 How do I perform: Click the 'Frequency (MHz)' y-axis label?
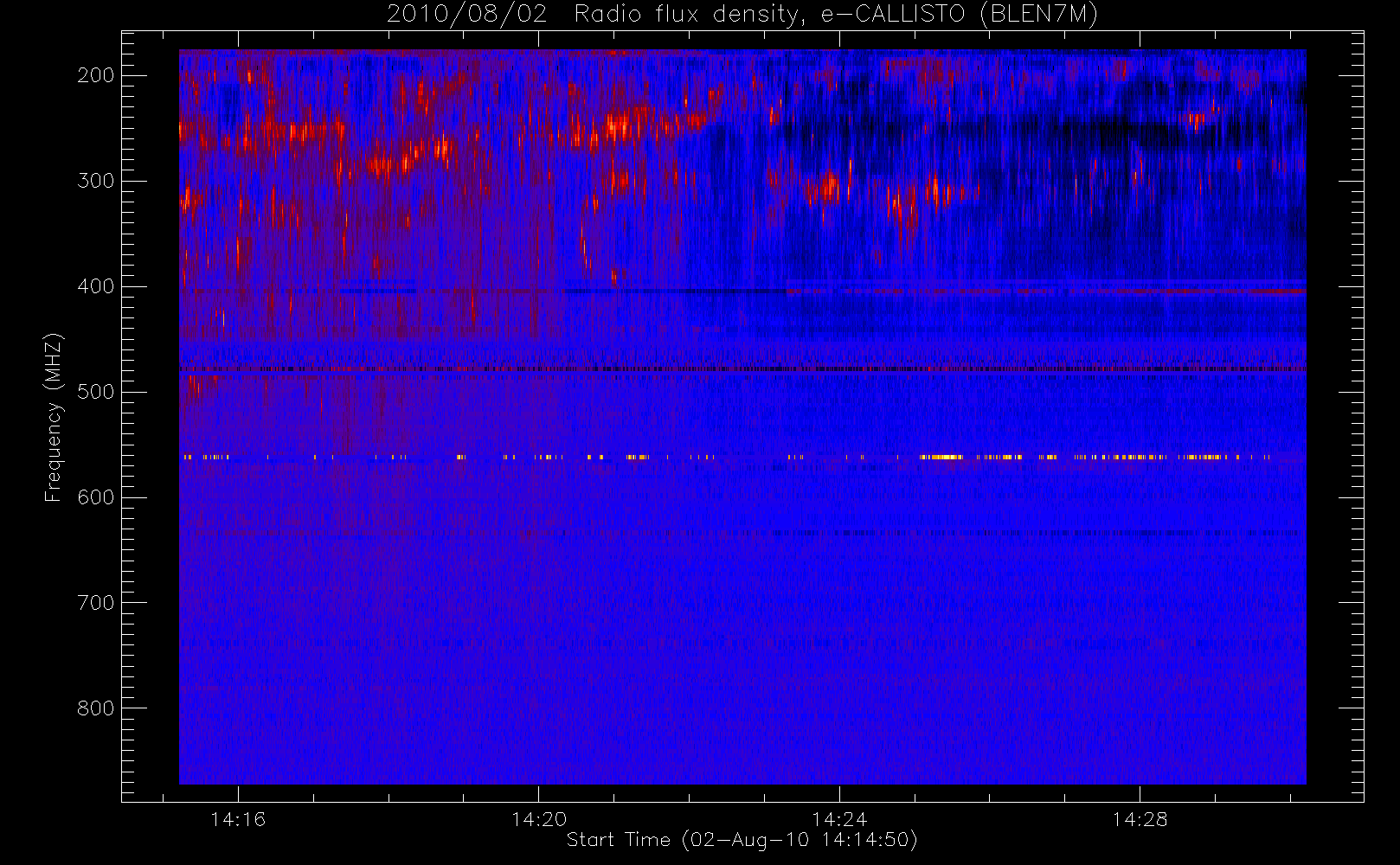(x=54, y=418)
